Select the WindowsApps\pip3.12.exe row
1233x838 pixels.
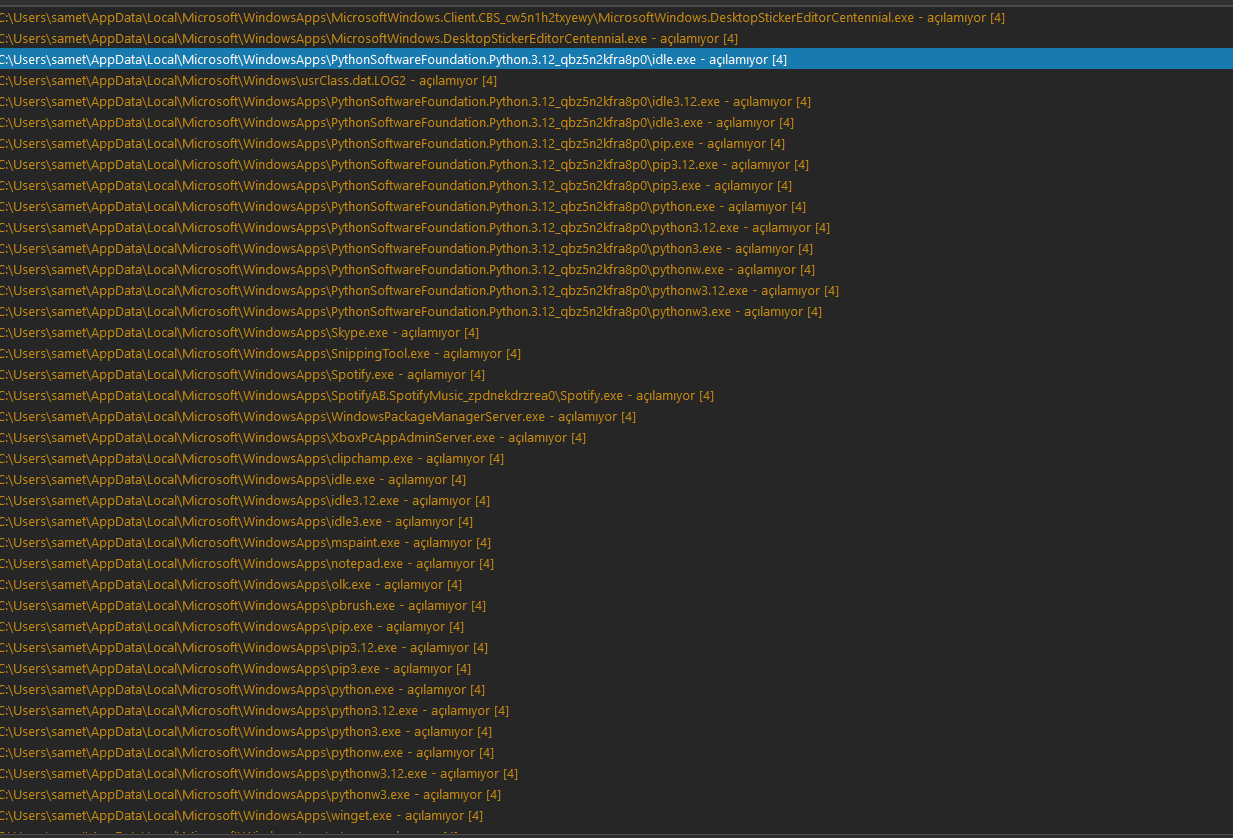[616, 647]
